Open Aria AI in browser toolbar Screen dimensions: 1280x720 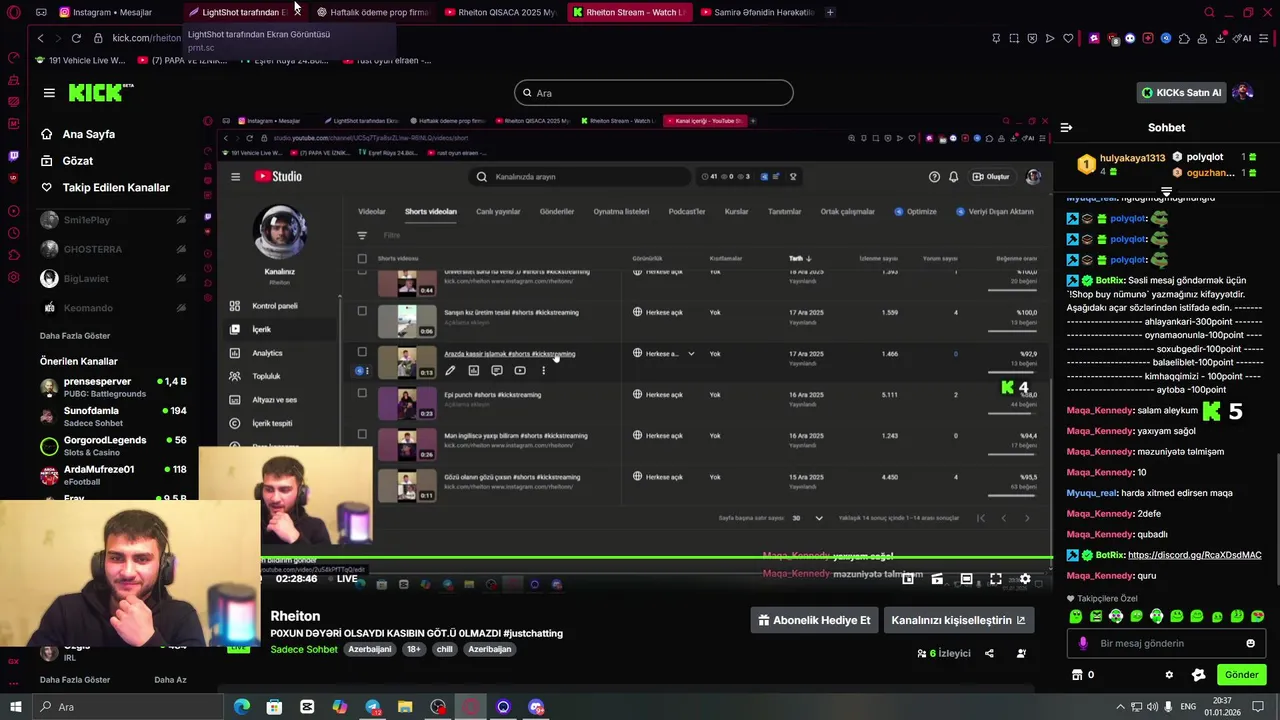click(x=1243, y=38)
